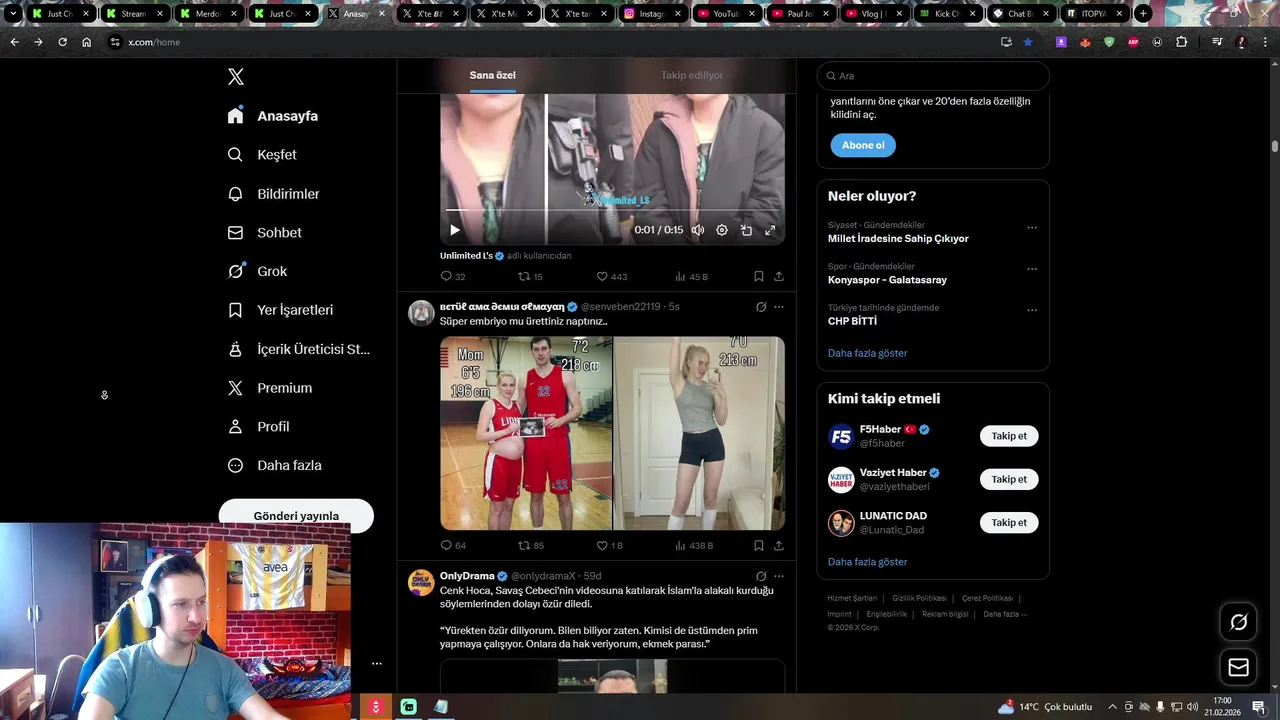
Task: Reply to post with 64 replies
Action: tap(453, 546)
